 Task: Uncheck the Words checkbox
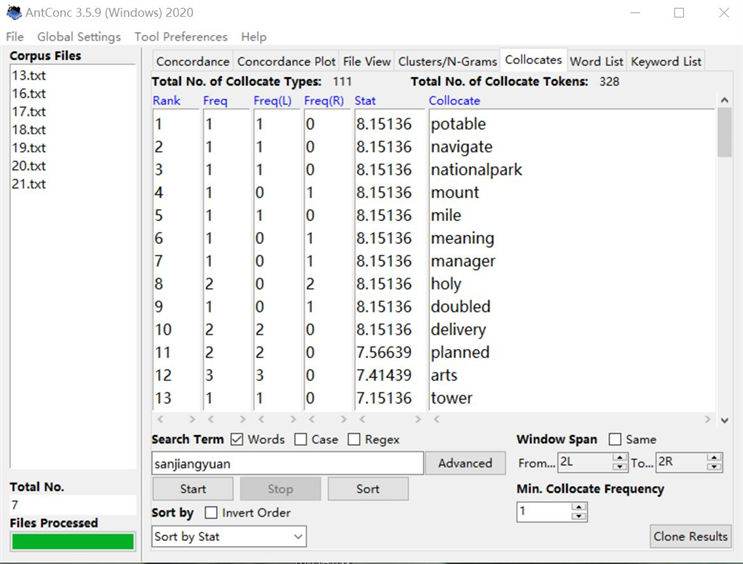click(x=237, y=440)
